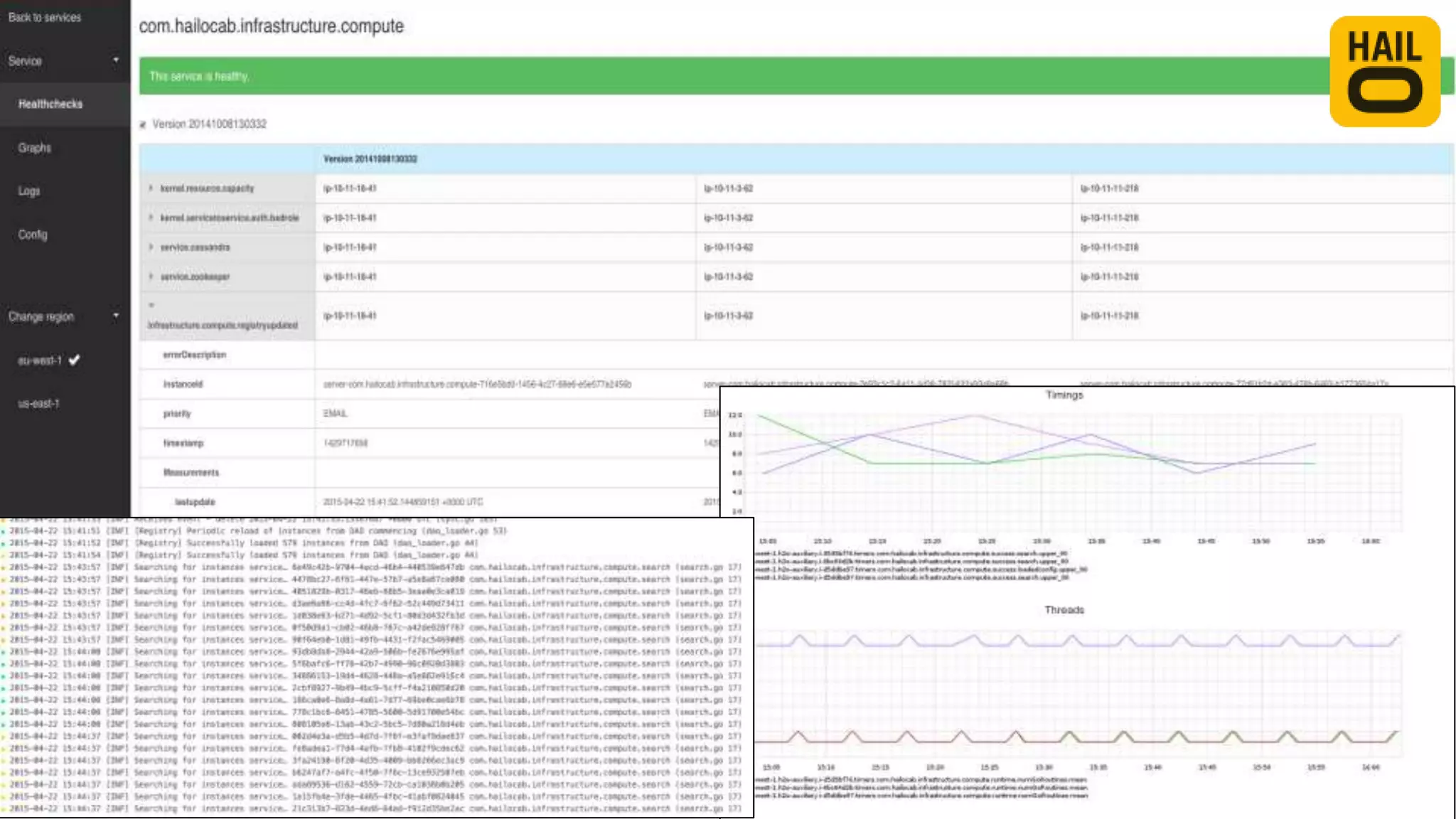Expand the service.cassandra healthcheck row
1456x819 pixels.
(151, 247)
